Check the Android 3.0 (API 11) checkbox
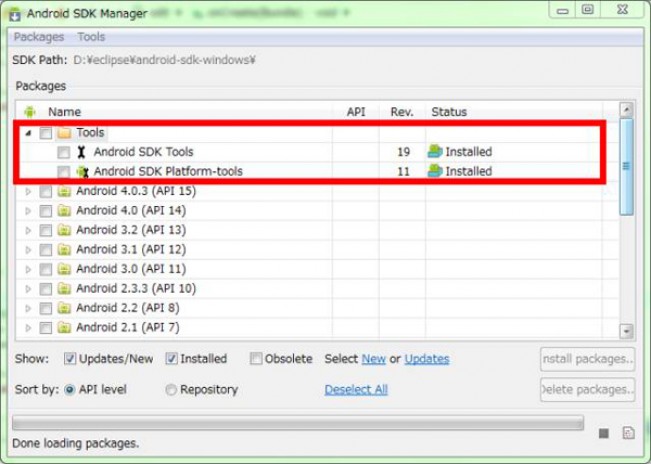Screen dimensions: 651x464 tap(46, 269)
